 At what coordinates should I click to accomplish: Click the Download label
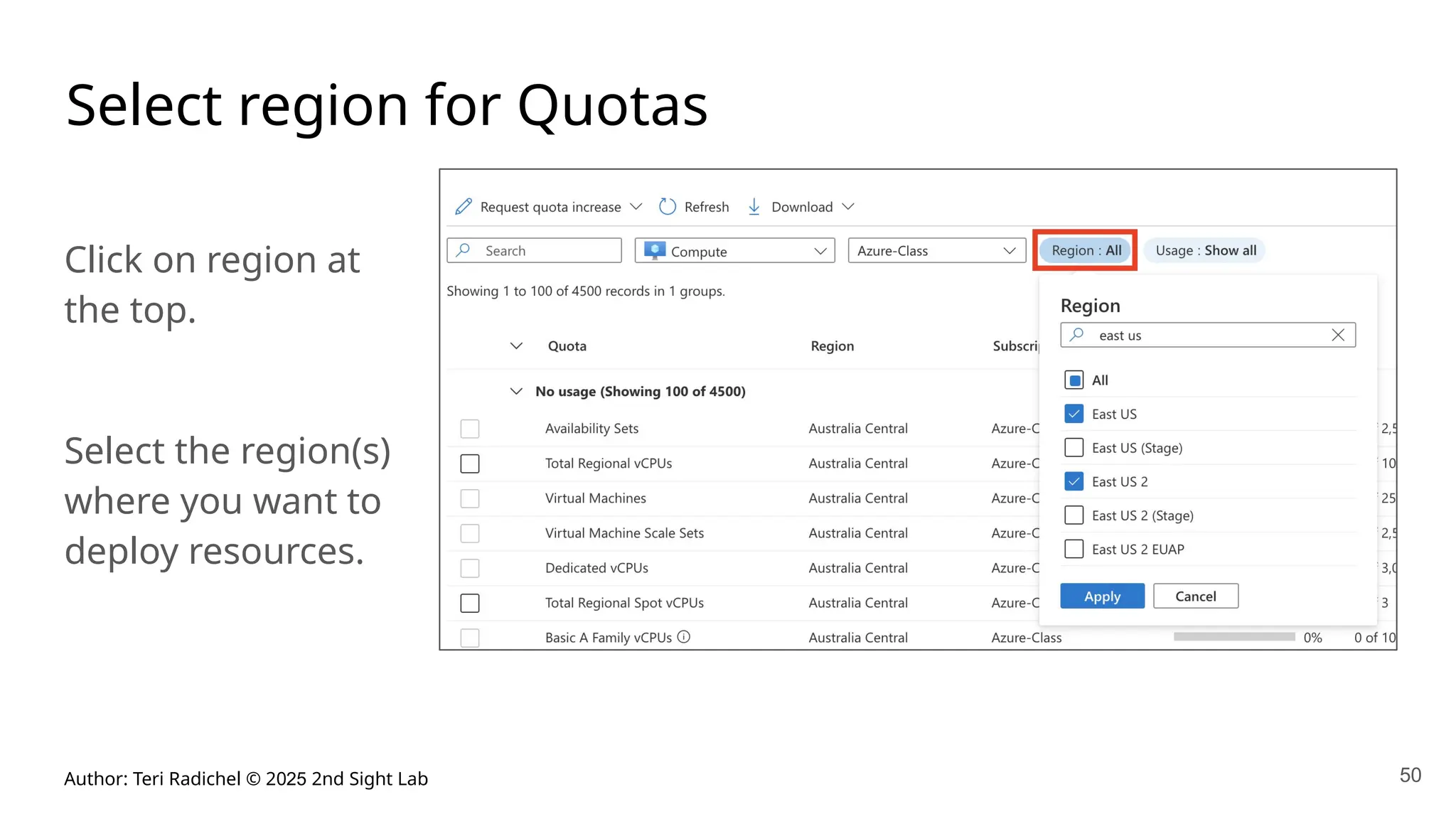[802, 207]
